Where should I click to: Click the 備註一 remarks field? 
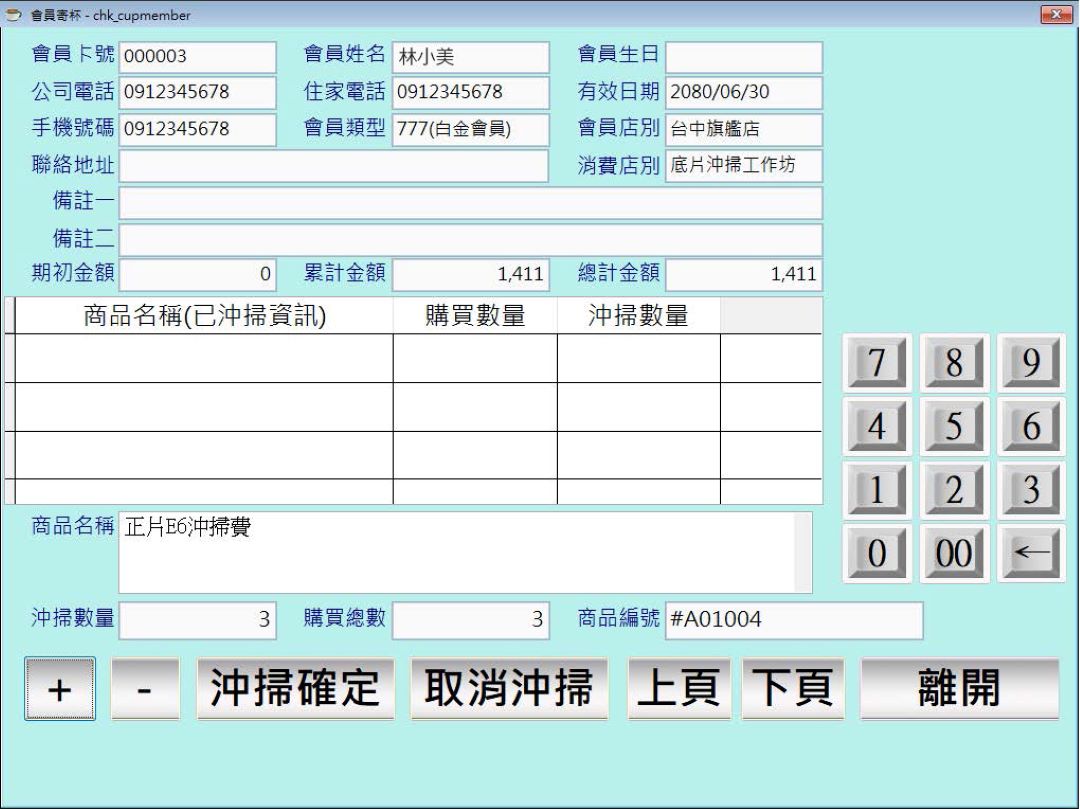coord(472,203)
